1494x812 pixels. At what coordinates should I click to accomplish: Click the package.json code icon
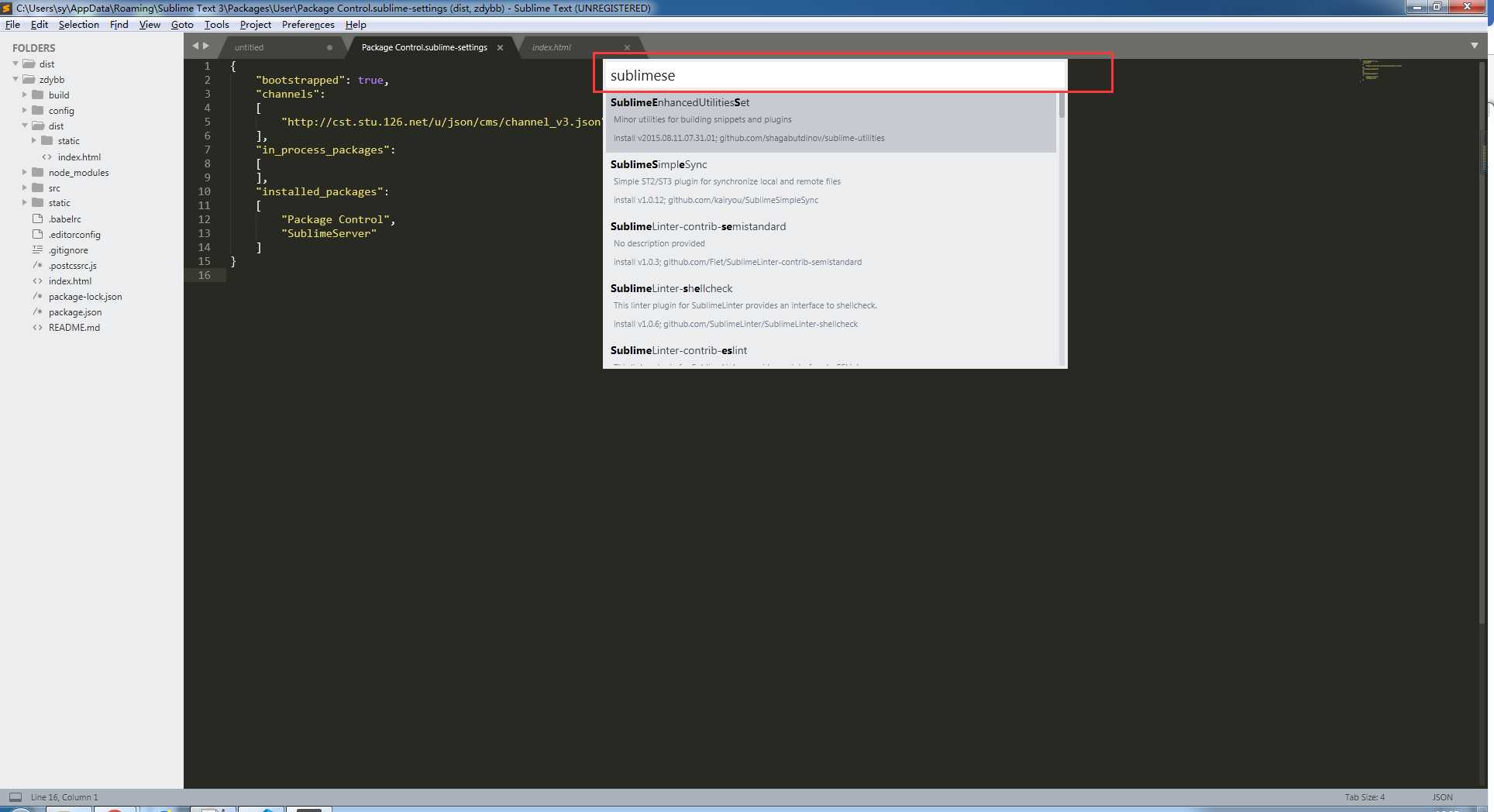coord(37,311)
